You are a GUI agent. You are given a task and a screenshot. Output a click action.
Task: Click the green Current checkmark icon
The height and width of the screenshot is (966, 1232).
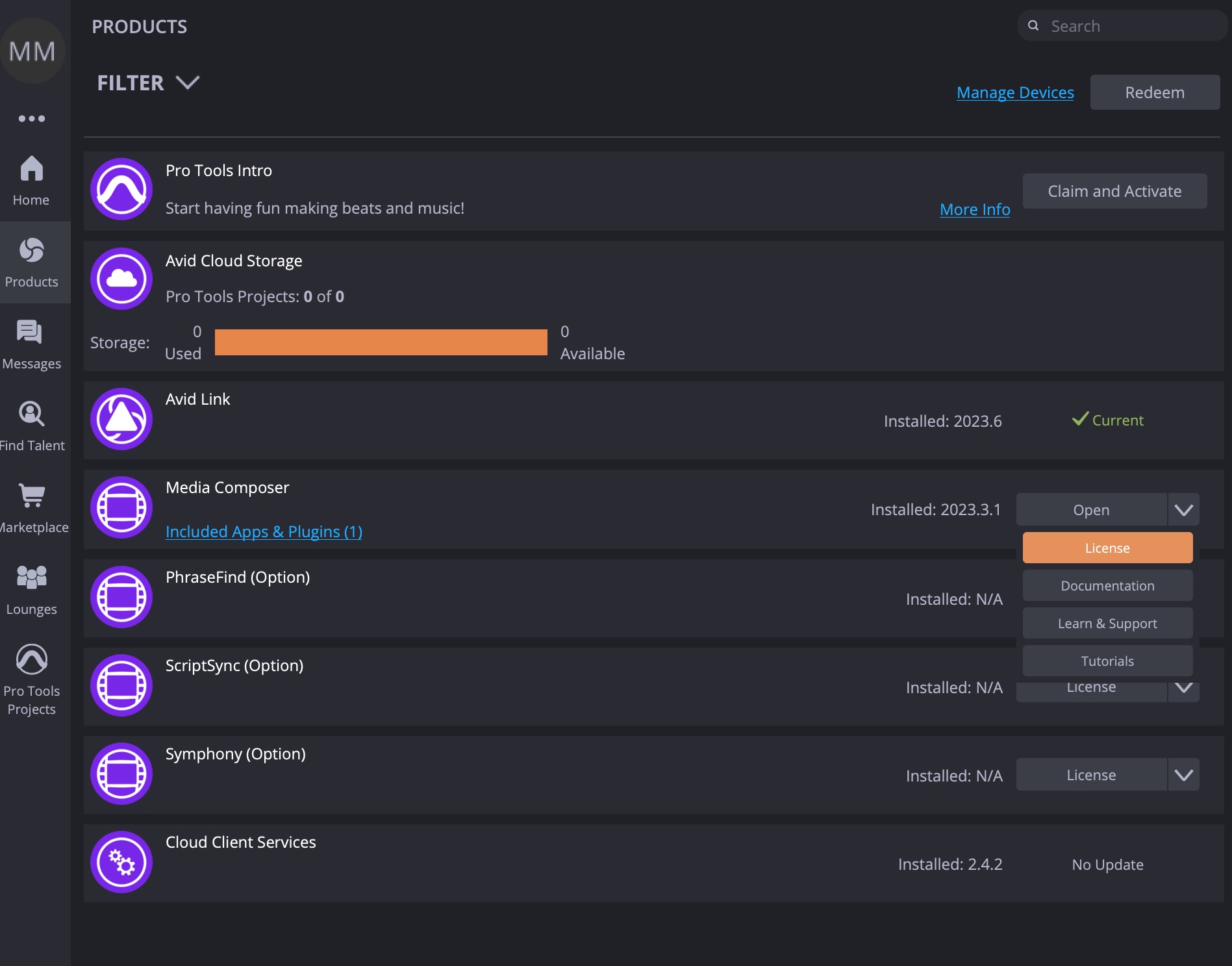point(1080,419)
